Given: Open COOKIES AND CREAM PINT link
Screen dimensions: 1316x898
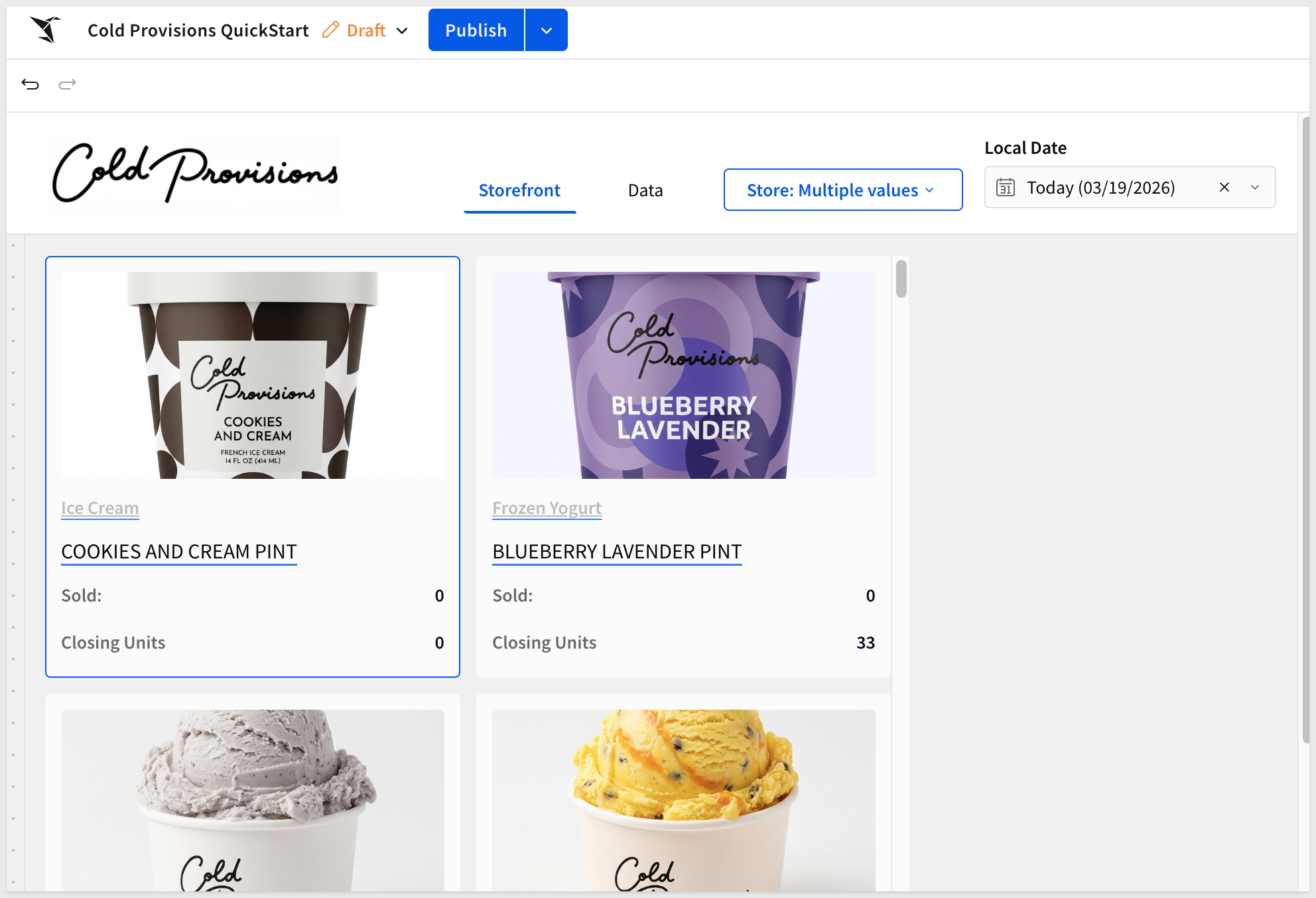Looking at the screenshot, I should 179,552.
